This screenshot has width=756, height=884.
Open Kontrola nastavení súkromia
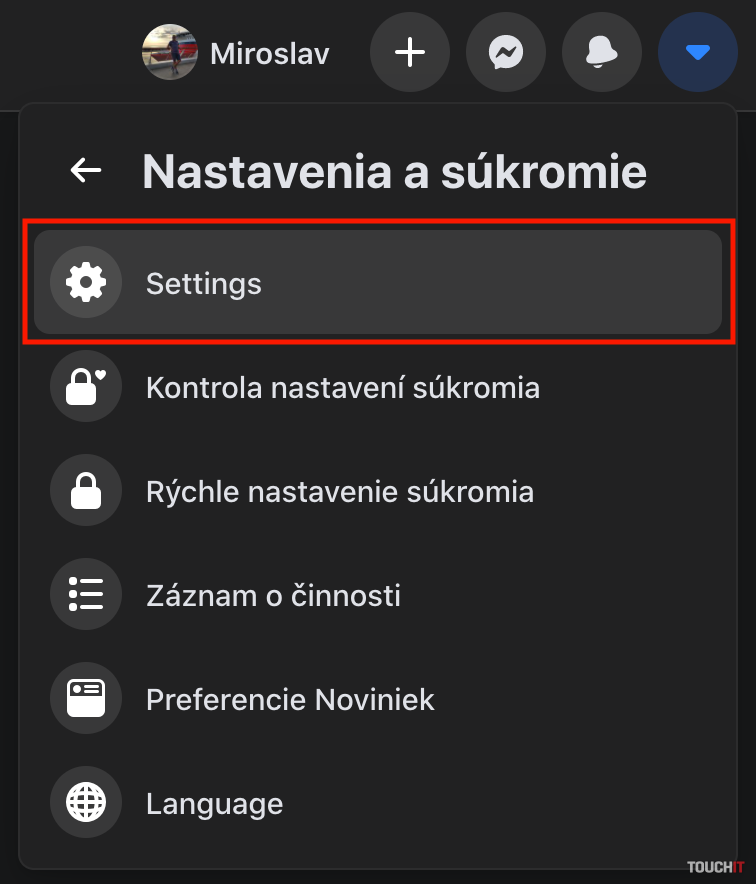(x=343, y=387)
